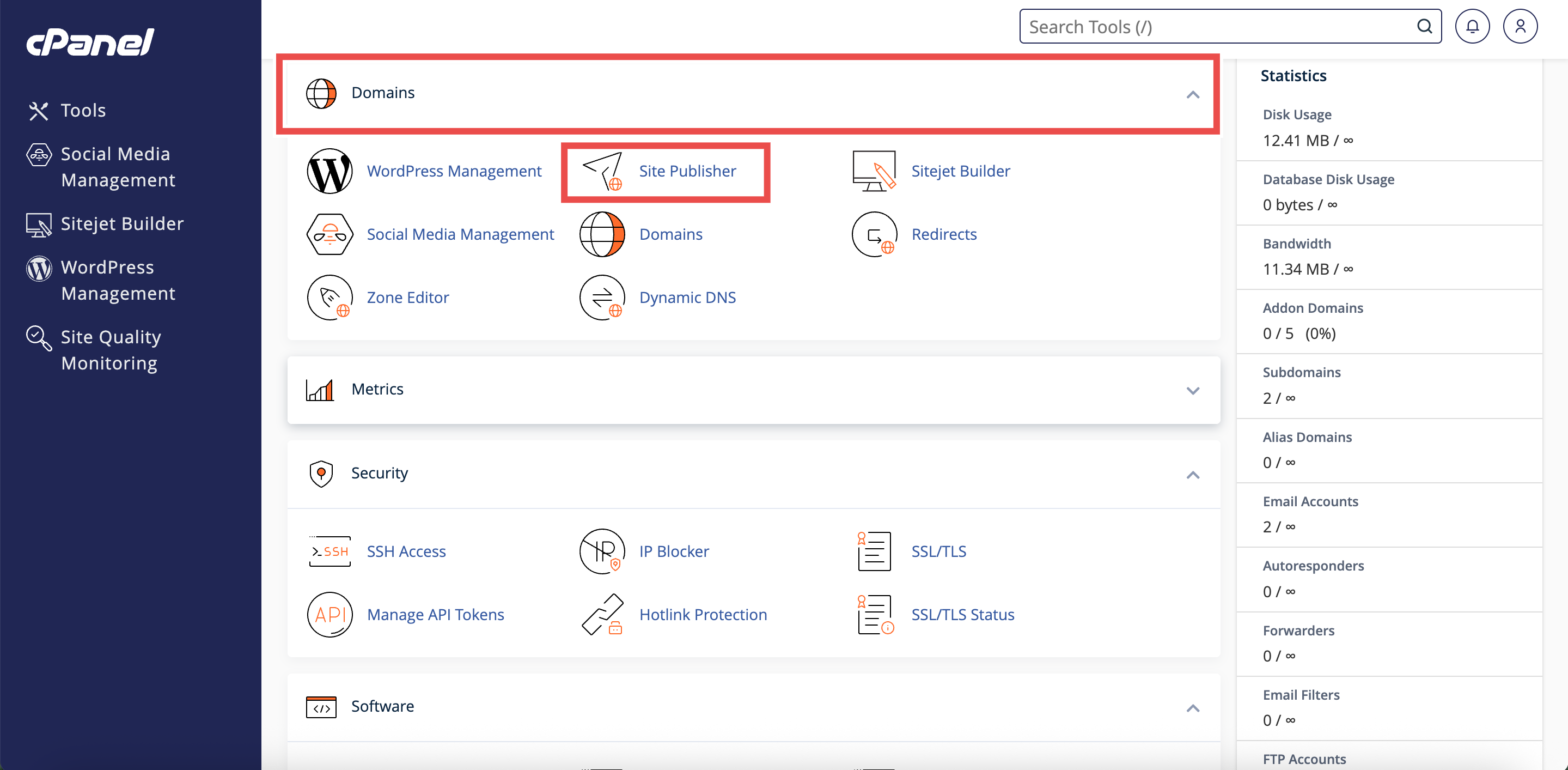Screen dimensions: 1568x770
Task: Click the Site Quality Monitoring sidebar icon
Action: [x=39, y=338]
